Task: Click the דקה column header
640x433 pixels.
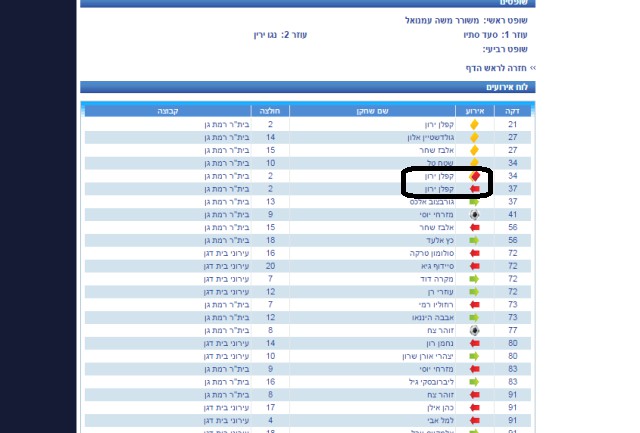Action: point(513,110)
